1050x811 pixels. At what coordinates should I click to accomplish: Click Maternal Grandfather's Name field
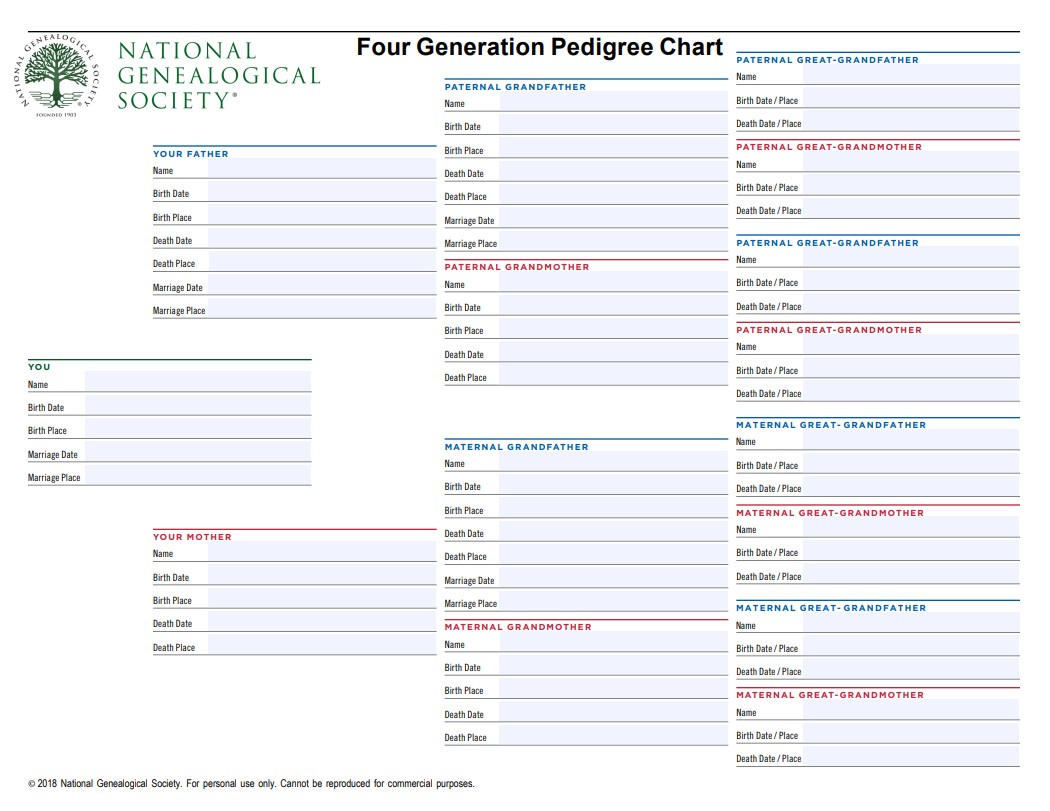click(x=613, y=461)
